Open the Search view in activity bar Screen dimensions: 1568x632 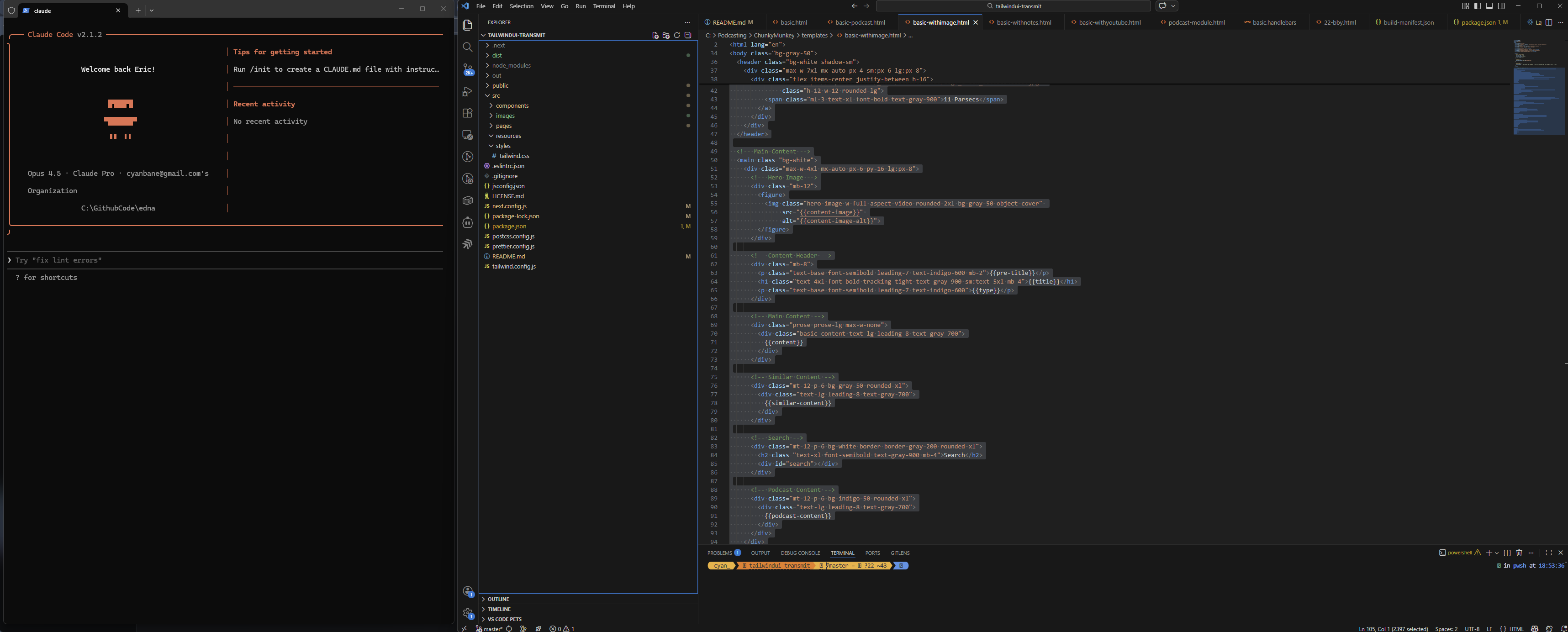click(468, 47)
